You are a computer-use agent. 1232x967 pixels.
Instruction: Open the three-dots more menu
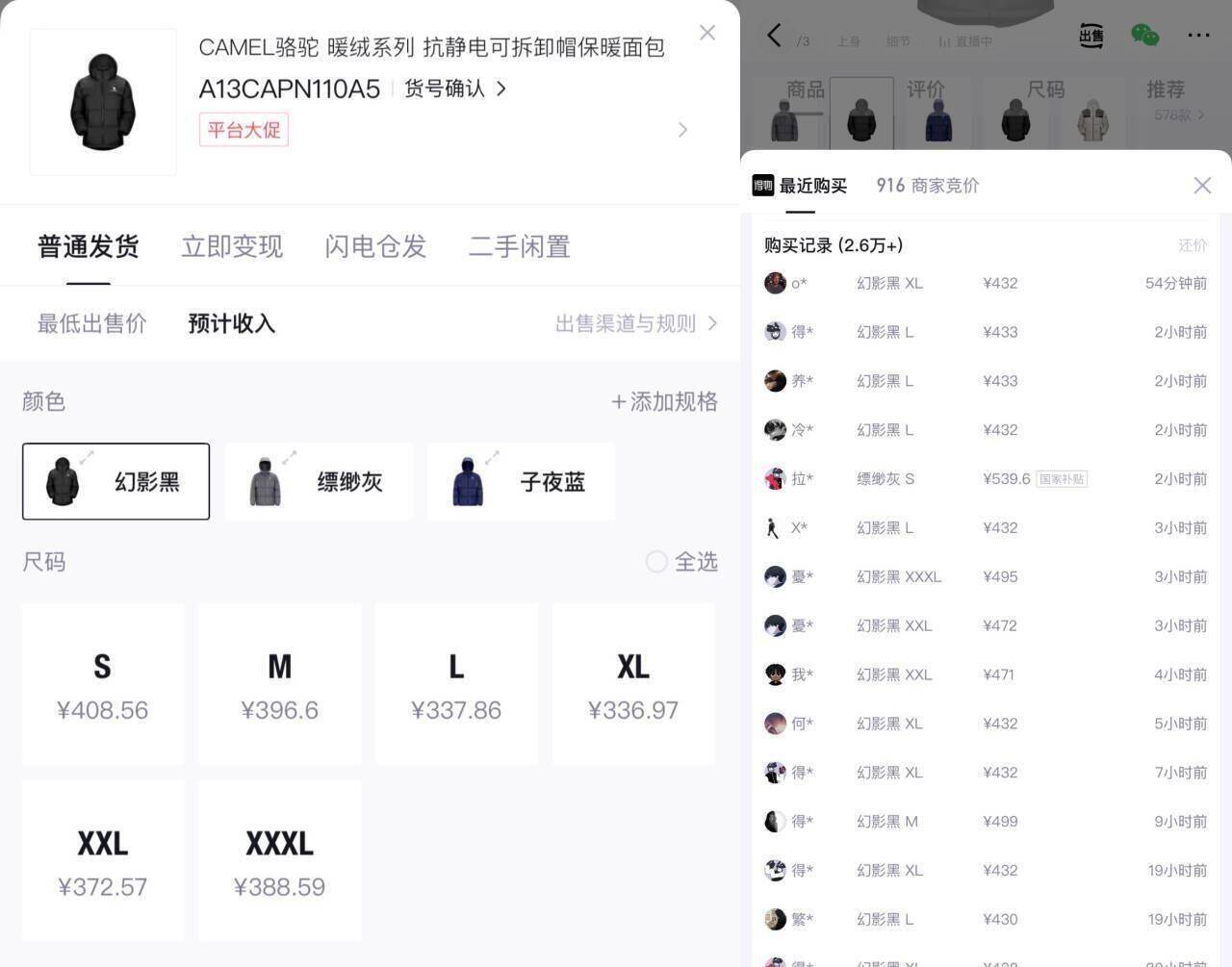click(x=1198, y=36)
